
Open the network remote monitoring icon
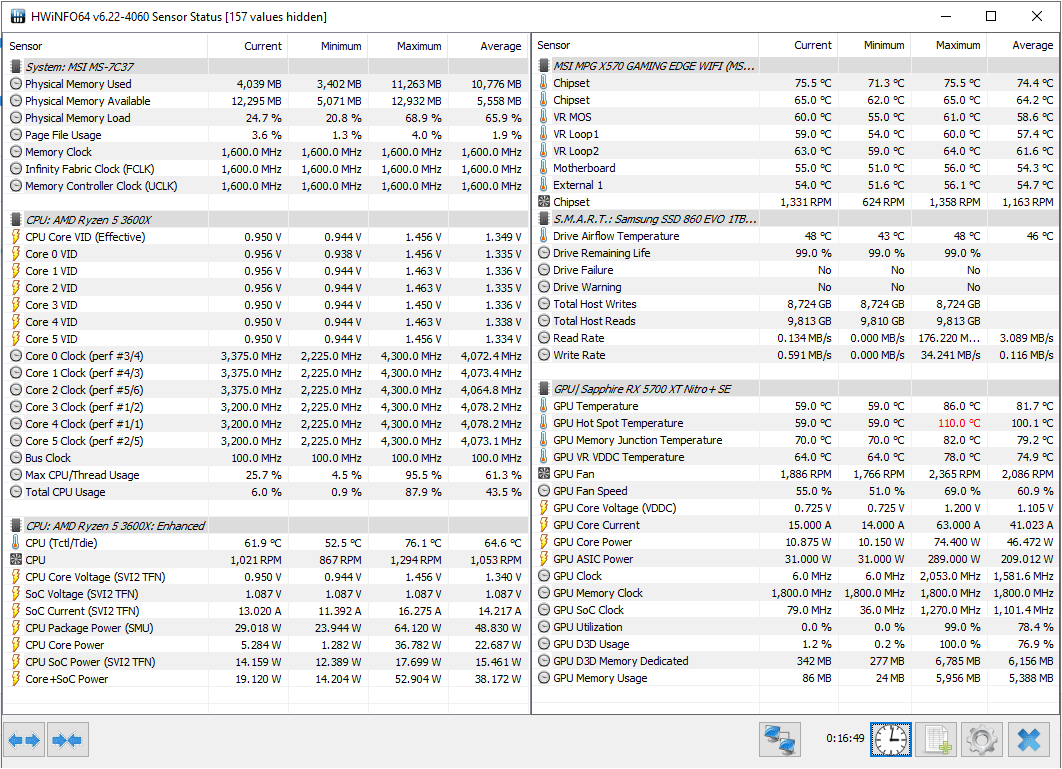(x=780, y=739)
